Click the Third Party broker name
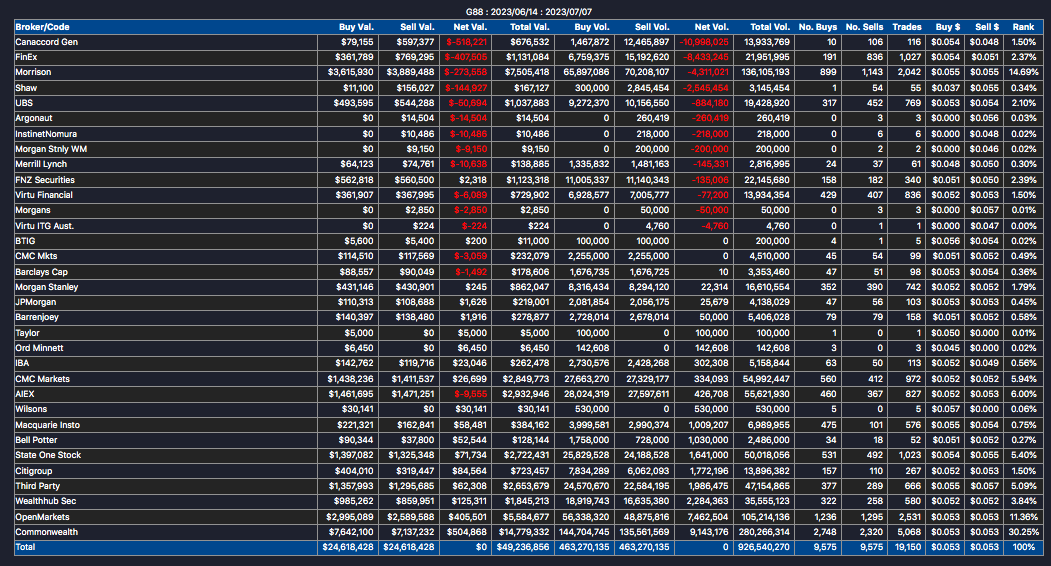 (38, 486)
